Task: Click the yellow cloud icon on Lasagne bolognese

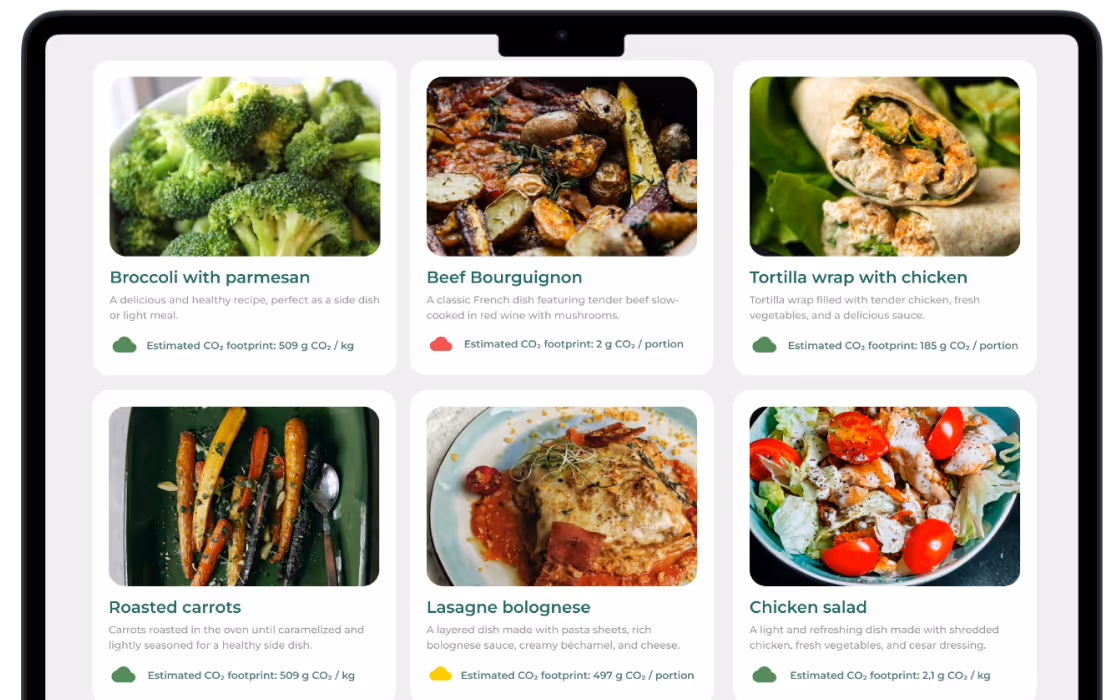Action: tap(440, 674)
